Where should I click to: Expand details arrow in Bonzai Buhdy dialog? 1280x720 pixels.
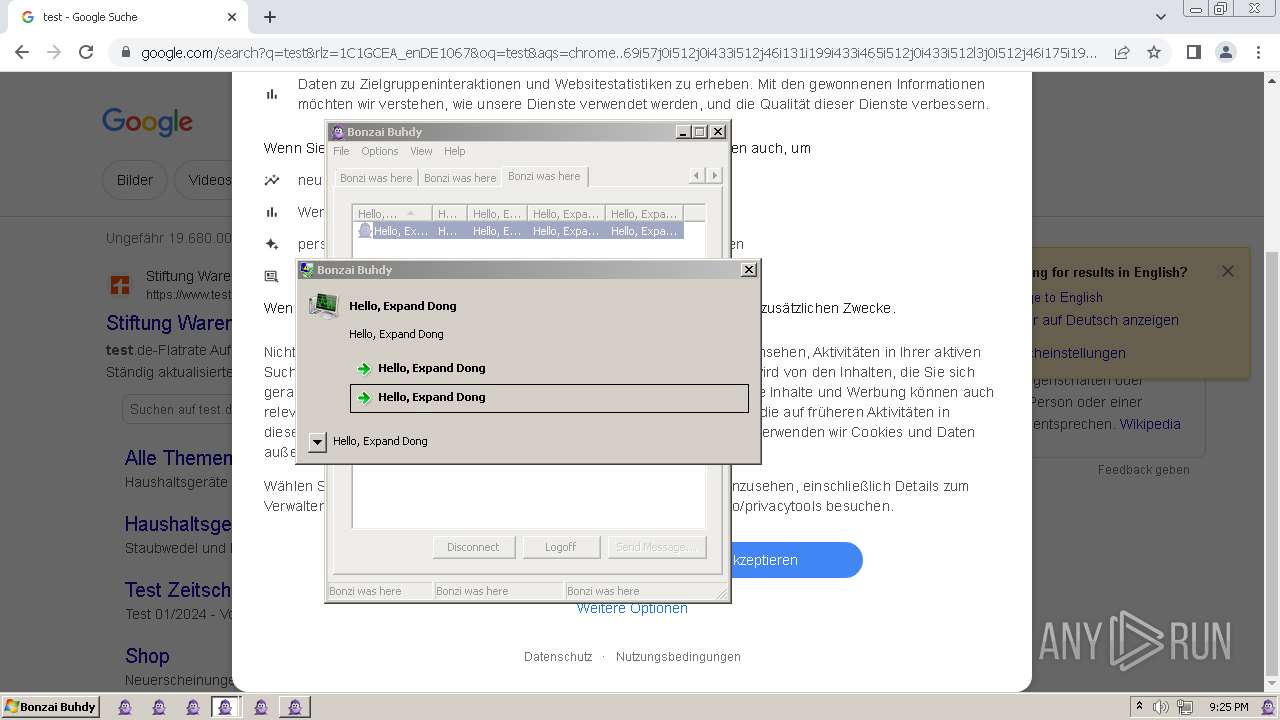point(317,441)
